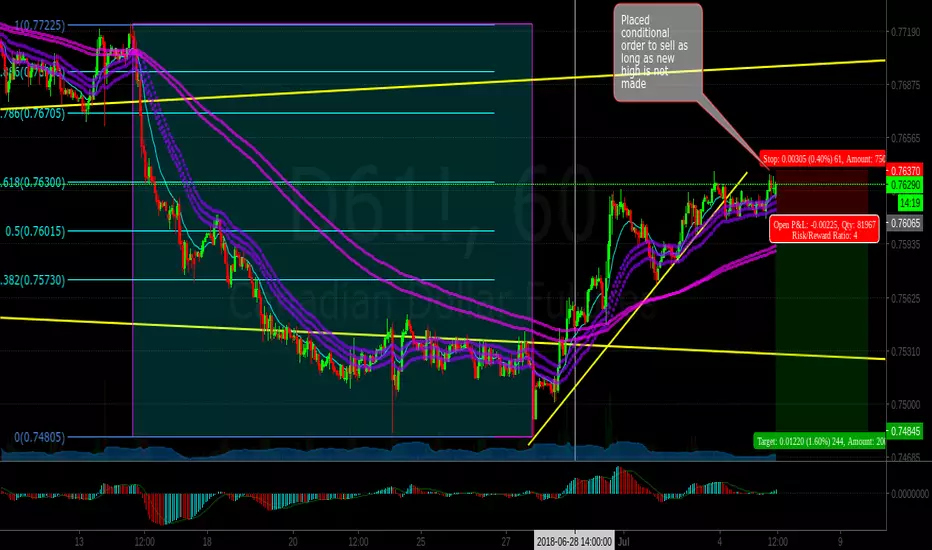Click date 4 on the time axis
932x550 pixels.
point(719,542)
